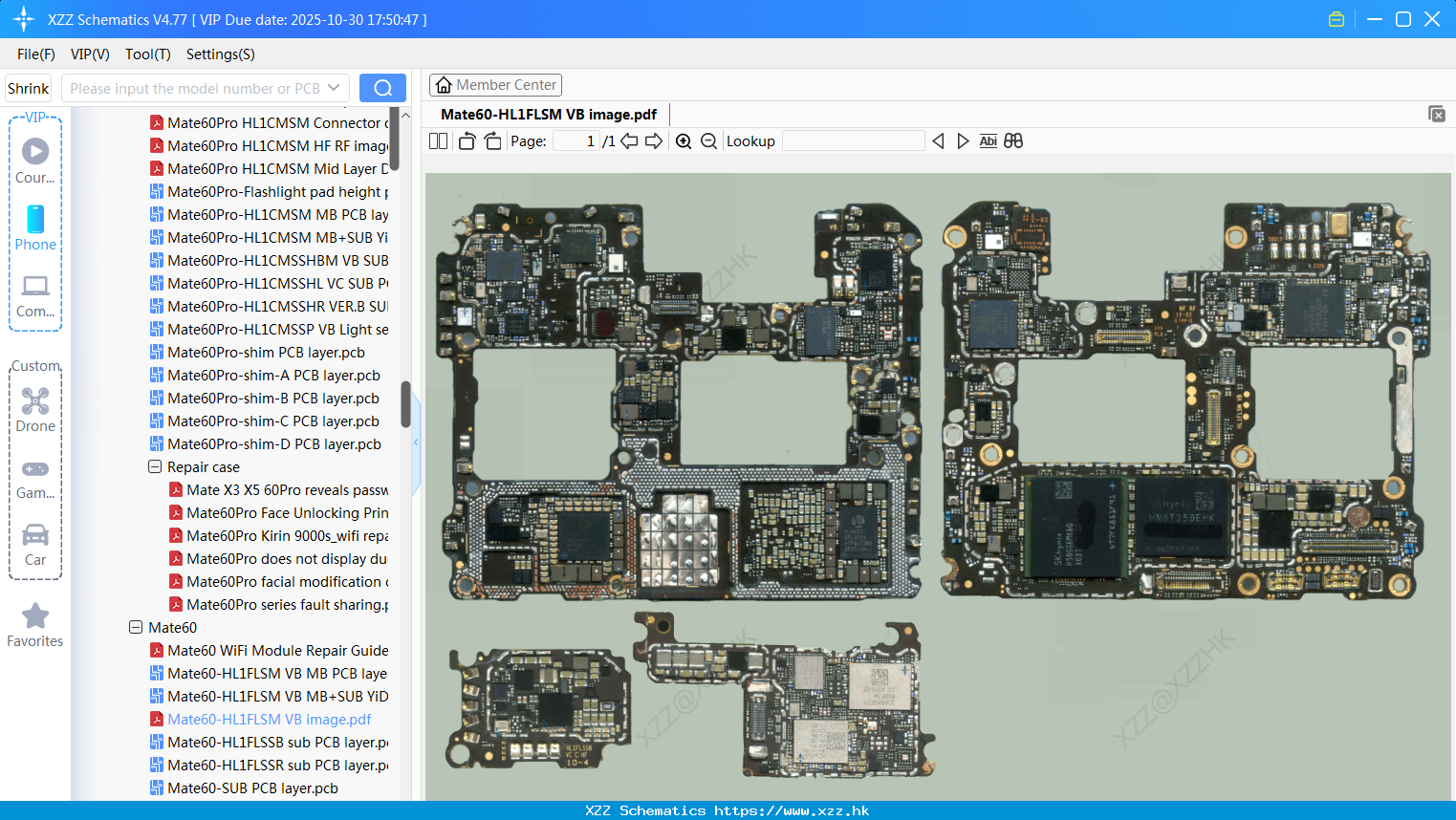The image size is (1456, 820).
Task: Collapse the Repair case folder
Action: 155,466
